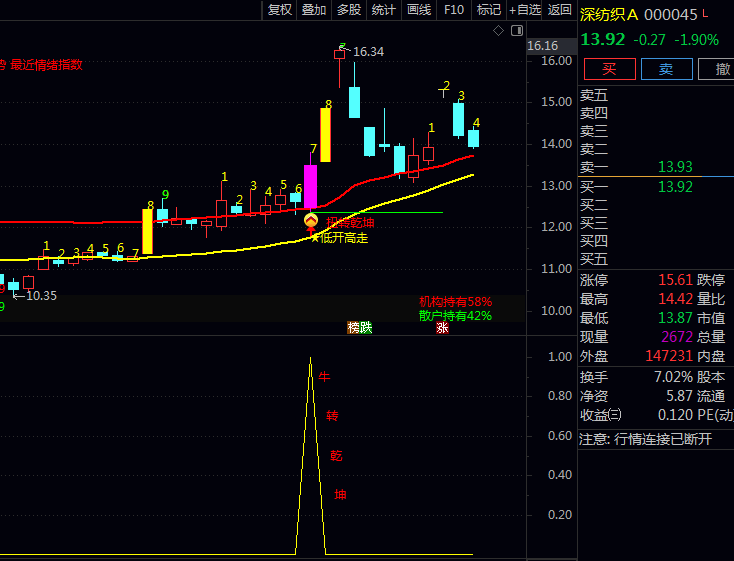734x561 pixels.
Task: Click the red 涨 marker icon
Action: tap(441, 327)
